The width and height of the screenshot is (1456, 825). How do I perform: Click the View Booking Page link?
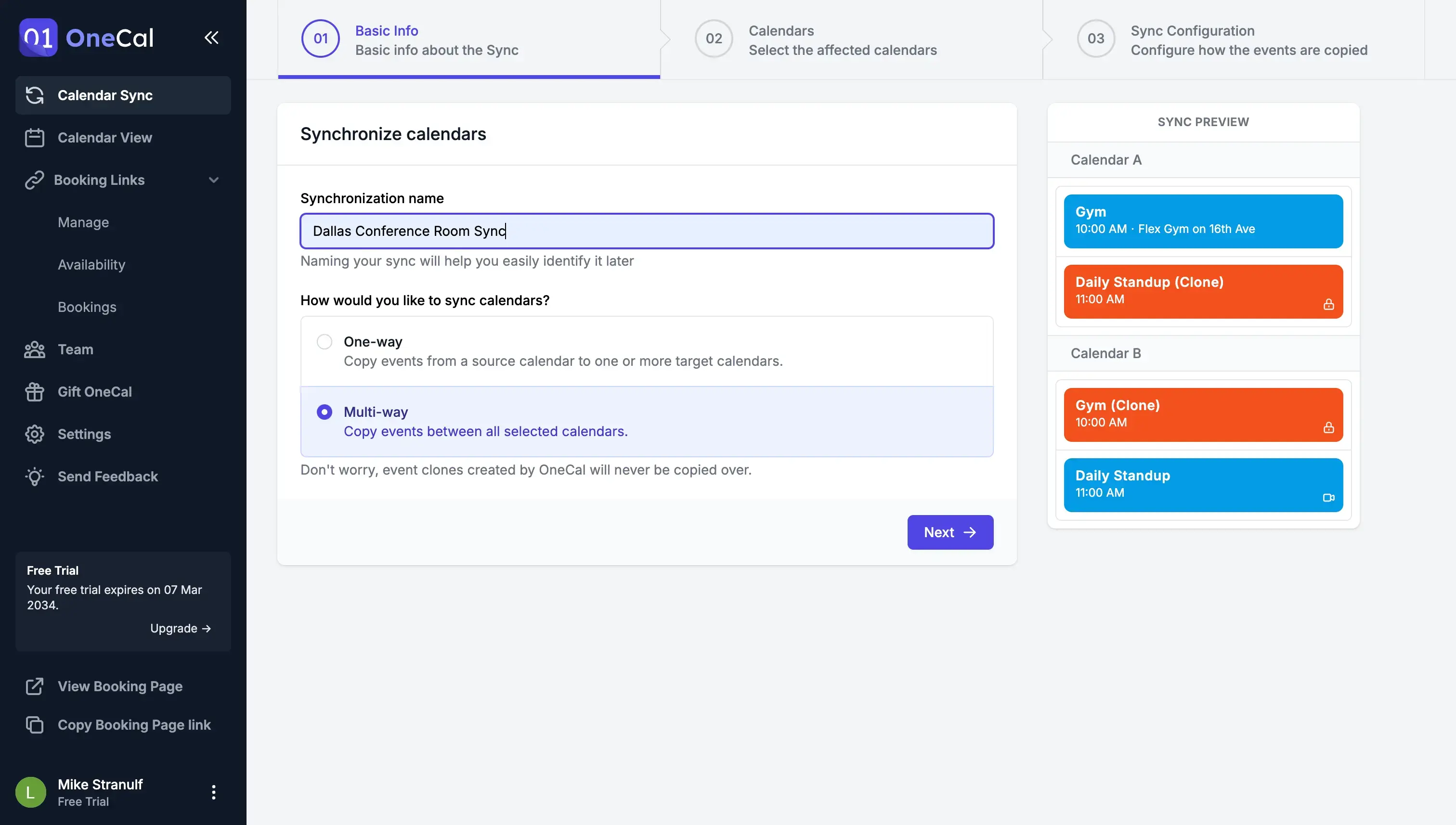[120, 685]
